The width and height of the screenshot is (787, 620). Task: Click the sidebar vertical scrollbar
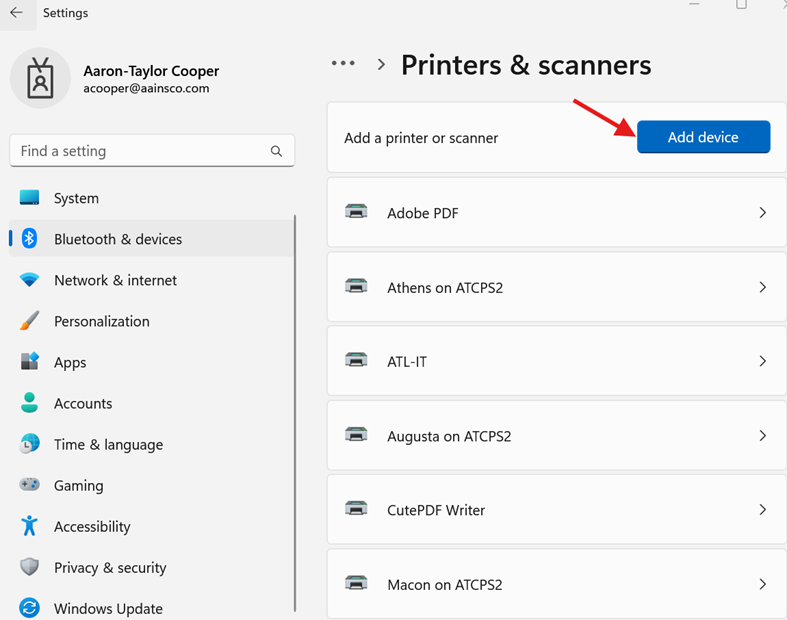[x=296, y=400]
